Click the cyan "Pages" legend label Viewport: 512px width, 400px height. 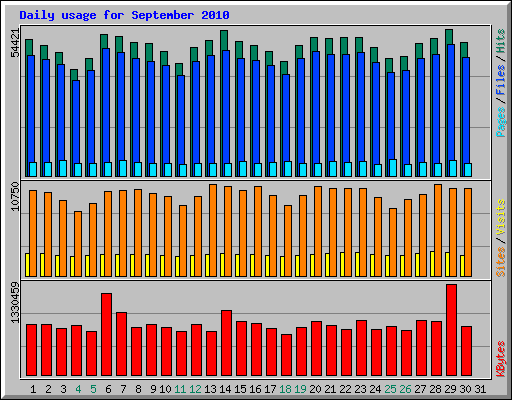pos(501,122)
